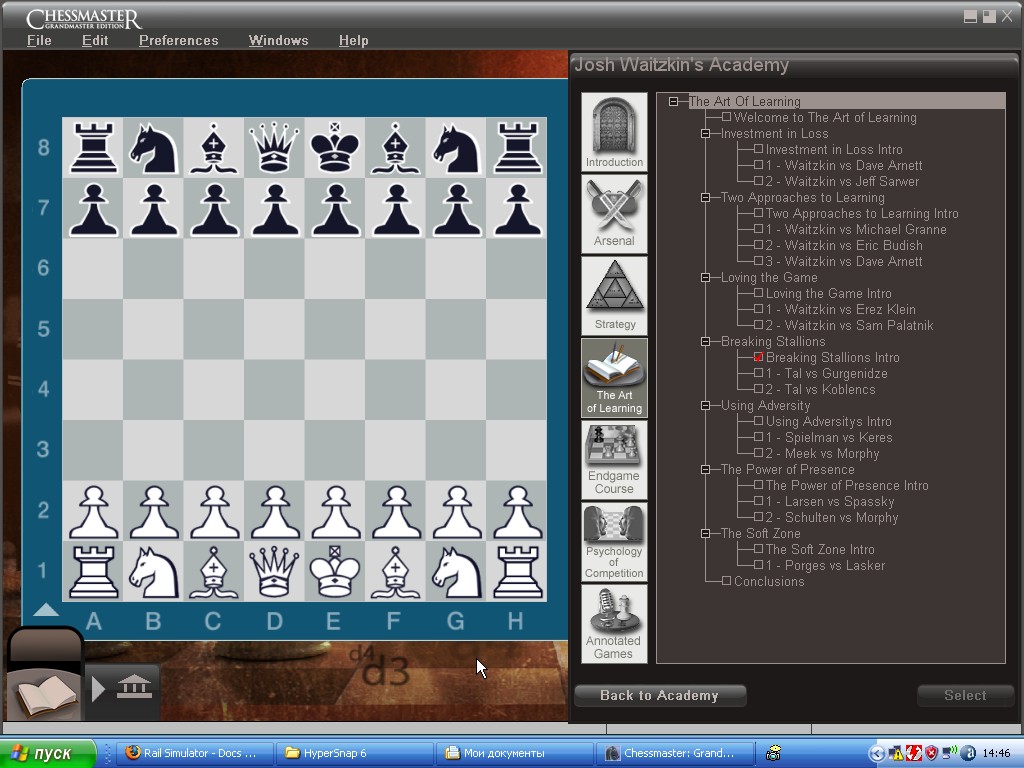Click the Select button
The width and height of the screenshot is (1024, 768).
[x=965, y=696]
